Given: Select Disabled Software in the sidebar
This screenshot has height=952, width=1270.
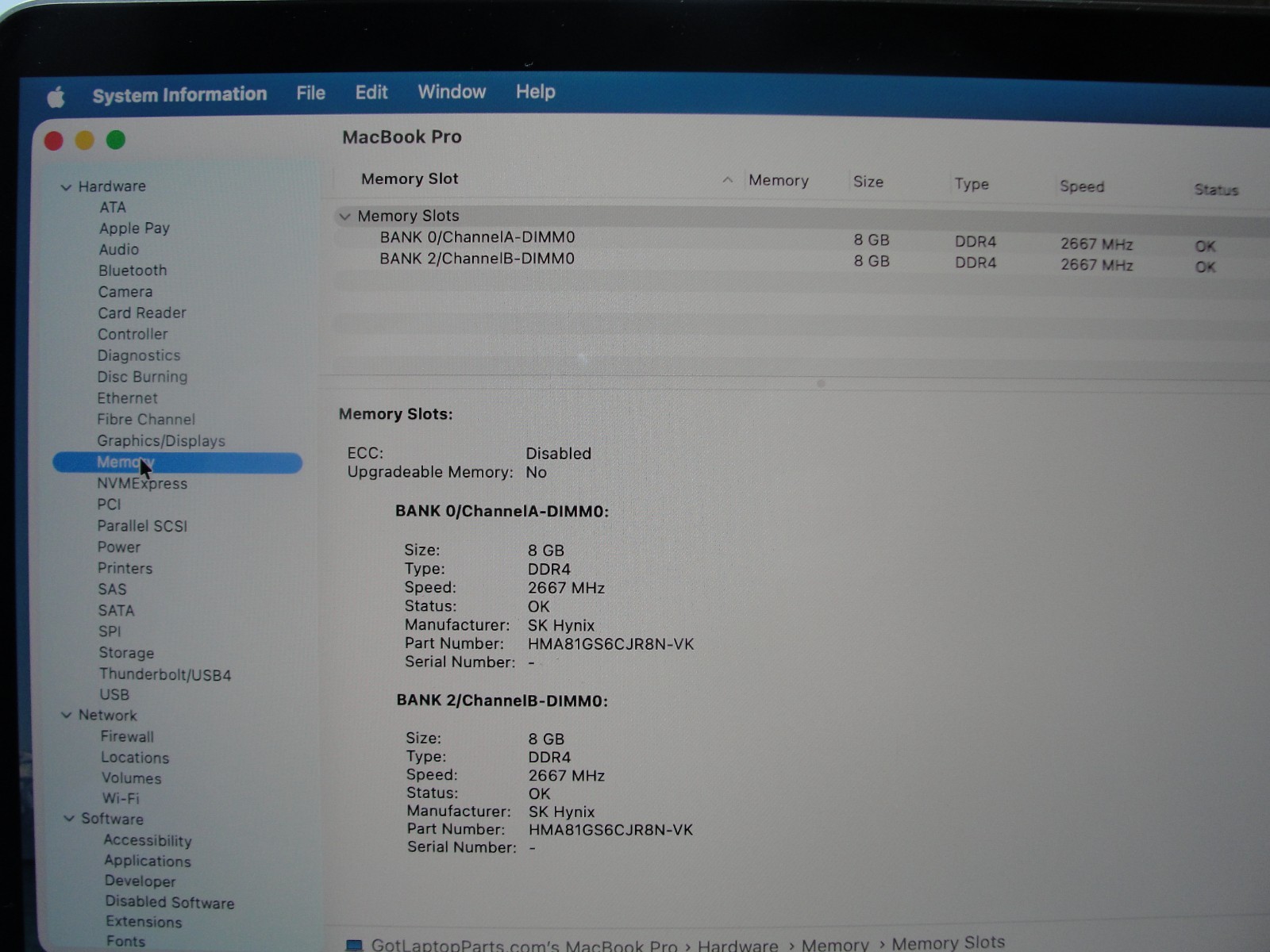Looking at the screenshot, I should [x=170, y=902].
